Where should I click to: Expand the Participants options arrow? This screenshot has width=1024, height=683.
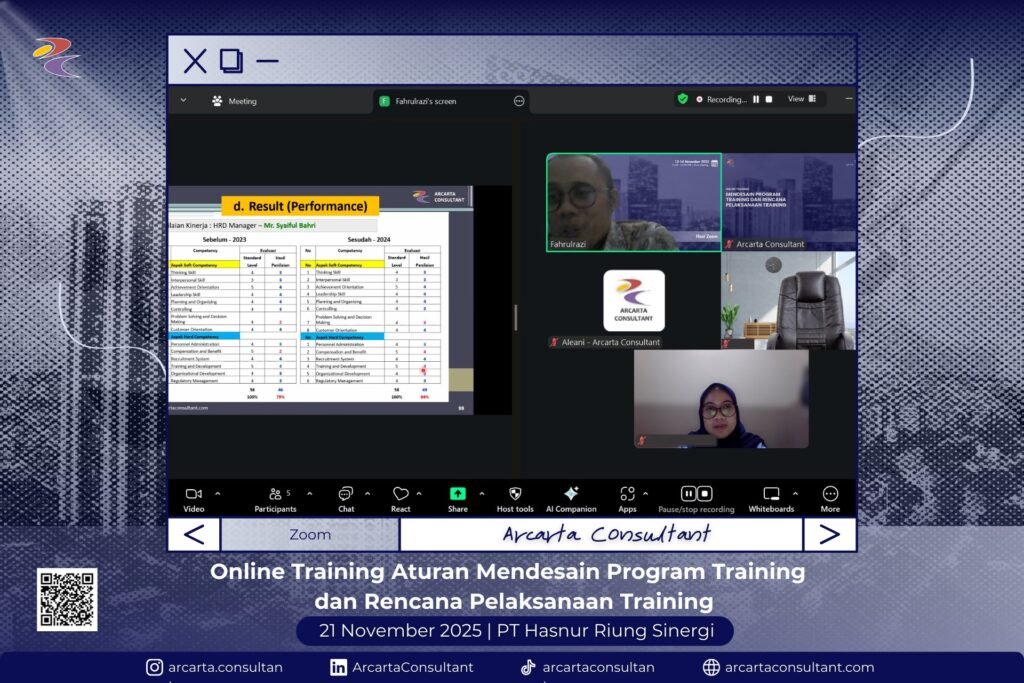point(309,494)
